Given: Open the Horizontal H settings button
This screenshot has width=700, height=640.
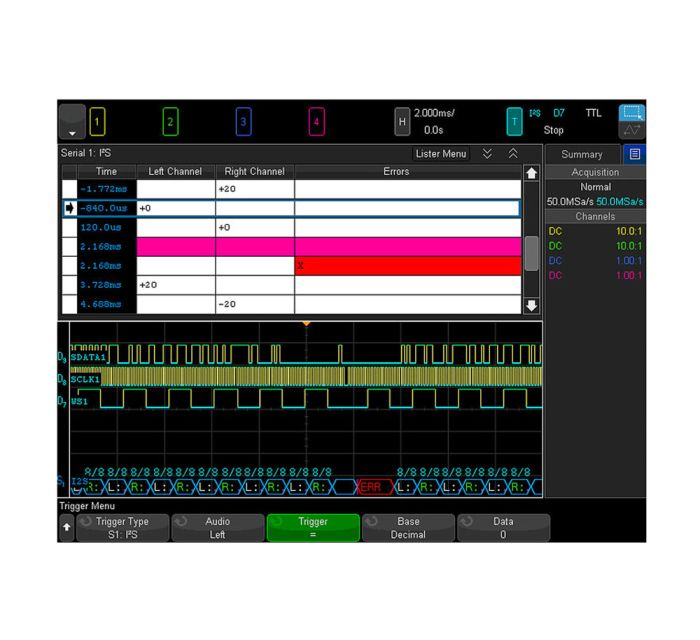Looking at the screenshot, I should 402,121.
